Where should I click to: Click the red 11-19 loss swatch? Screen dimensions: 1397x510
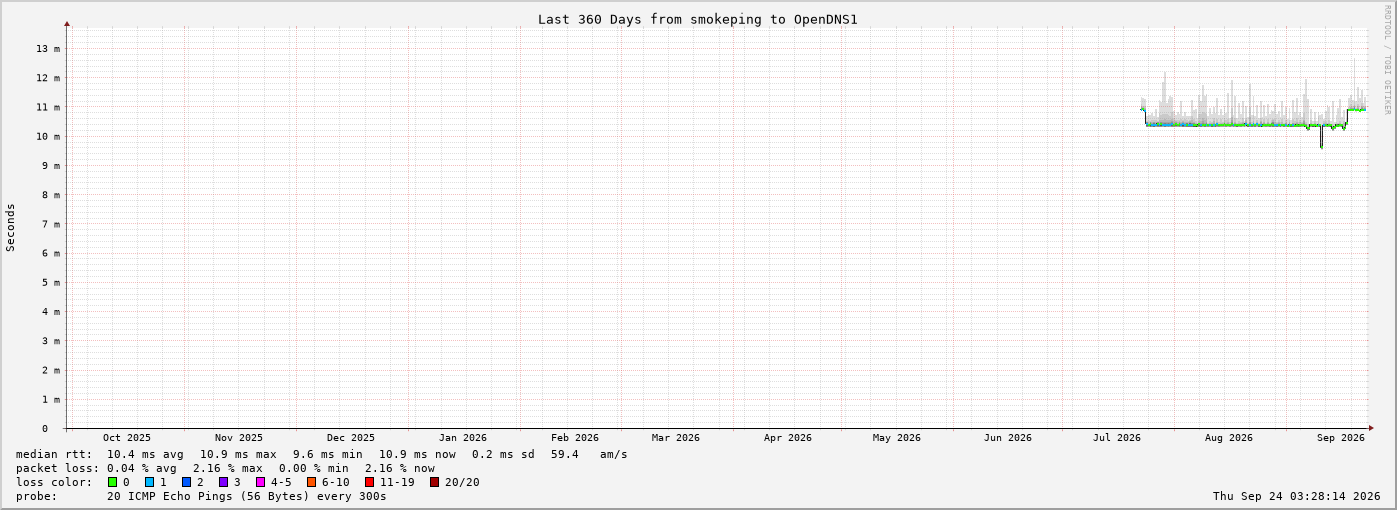(x=370, y=482)
